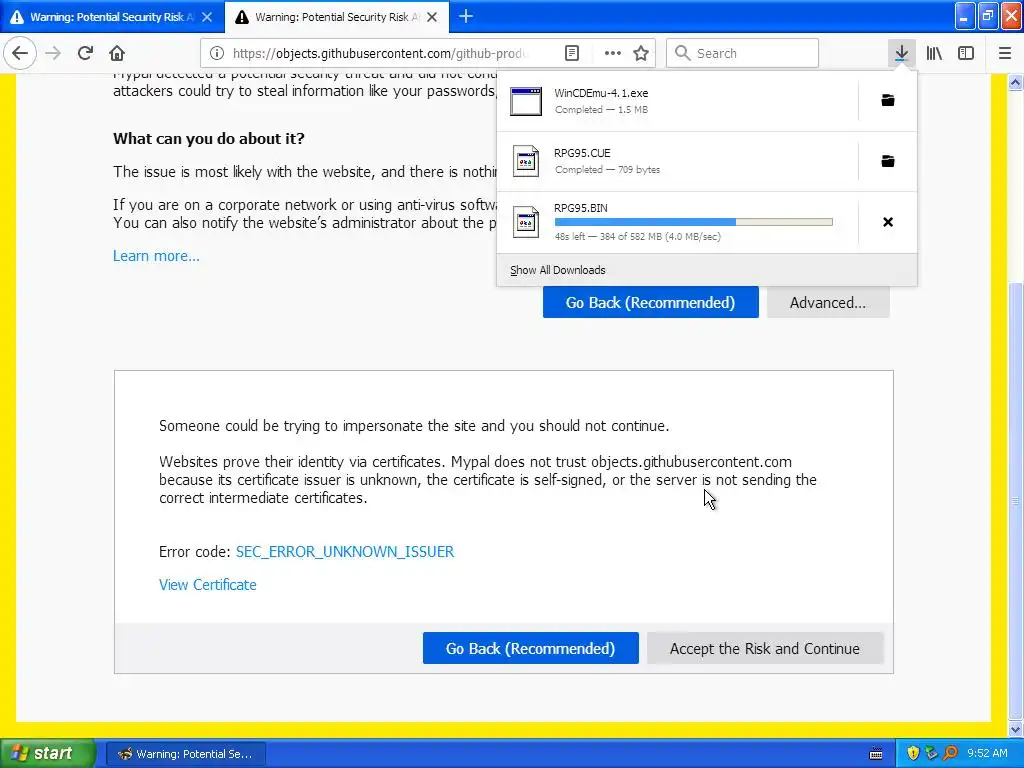
Task: Open a new tab with plus
Action: click(466, 16)
